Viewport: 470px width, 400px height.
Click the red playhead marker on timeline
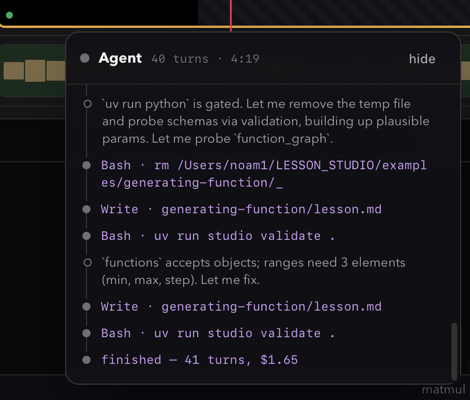point(231,15)
